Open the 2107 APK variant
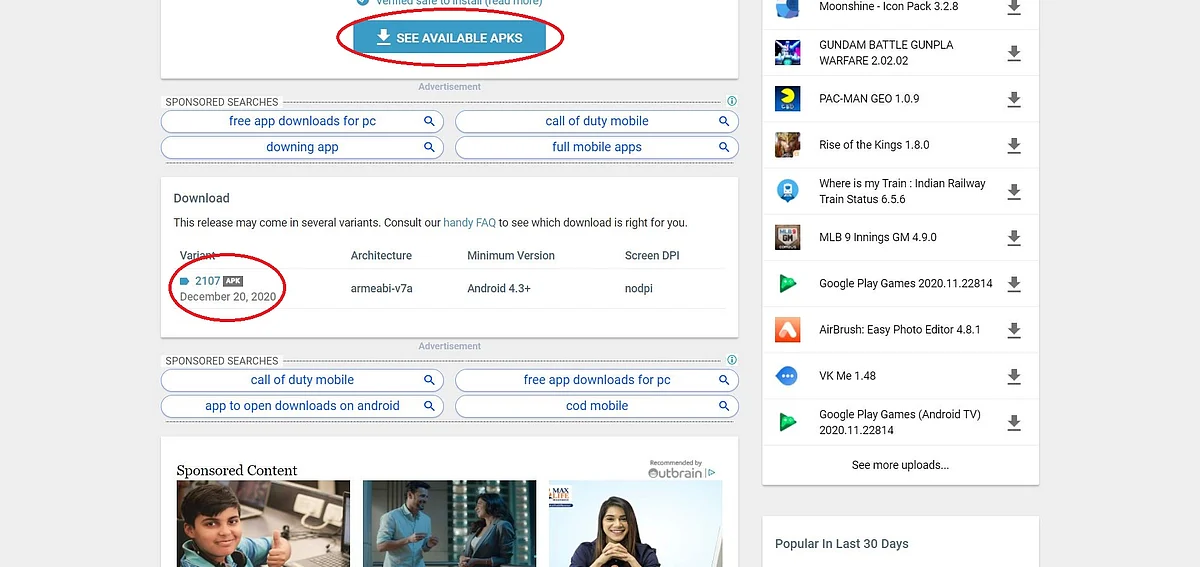This screenshot has height=567, width=1200. [208, 281]
